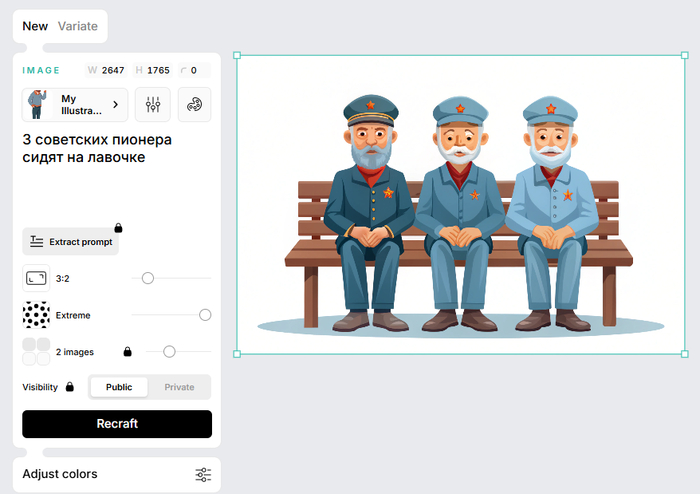Set visibility to Public

point(119,387)
